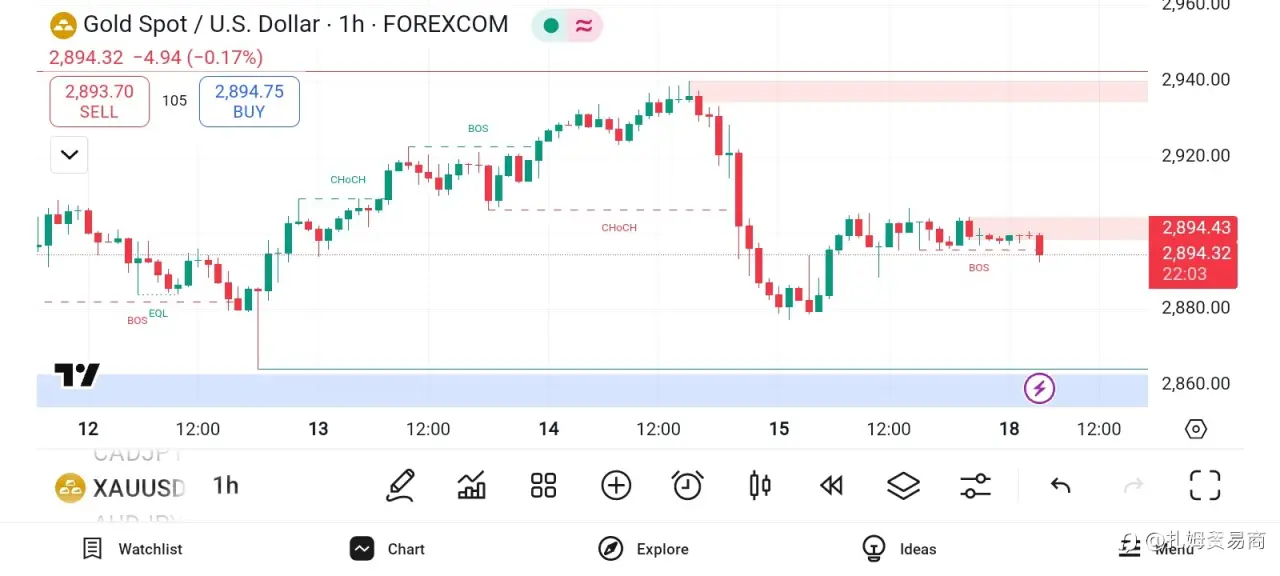Tap the 2,894.75 BUY button
The height and width of the screenshot is (576, 1280).
pos(249,102)
